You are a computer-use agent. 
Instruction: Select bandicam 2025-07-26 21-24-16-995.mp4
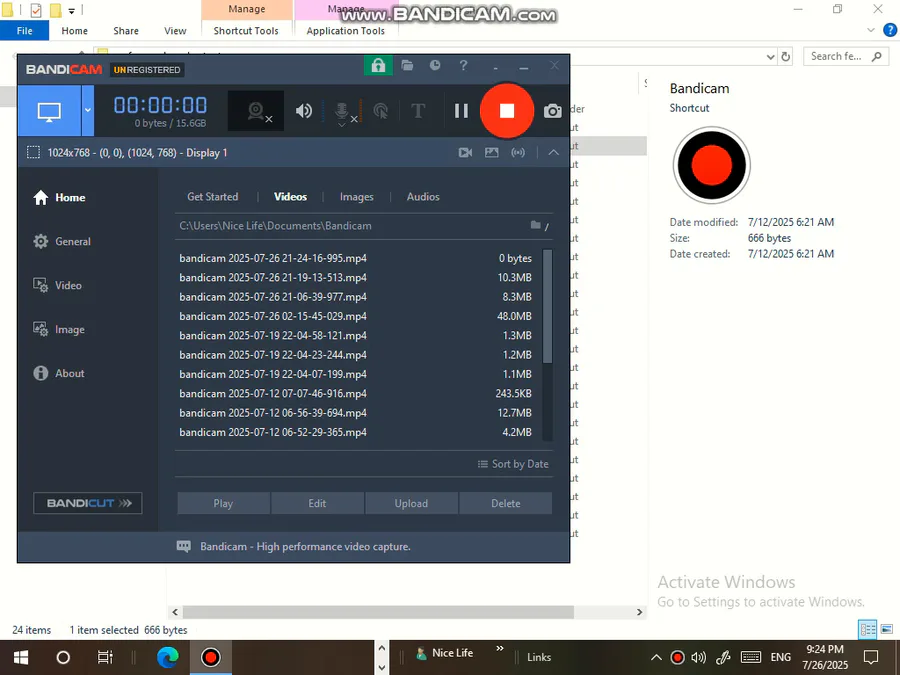[x=356, y=258]
